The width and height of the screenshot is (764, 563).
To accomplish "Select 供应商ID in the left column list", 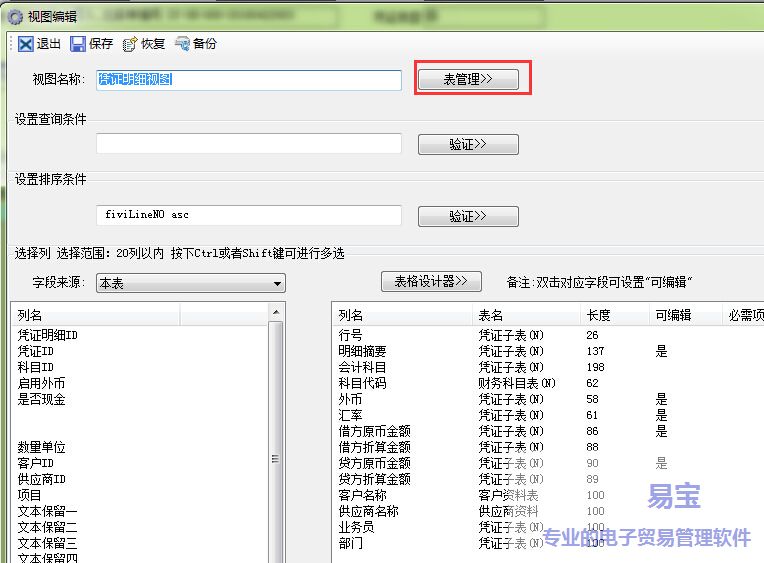I will pos(41,479).
